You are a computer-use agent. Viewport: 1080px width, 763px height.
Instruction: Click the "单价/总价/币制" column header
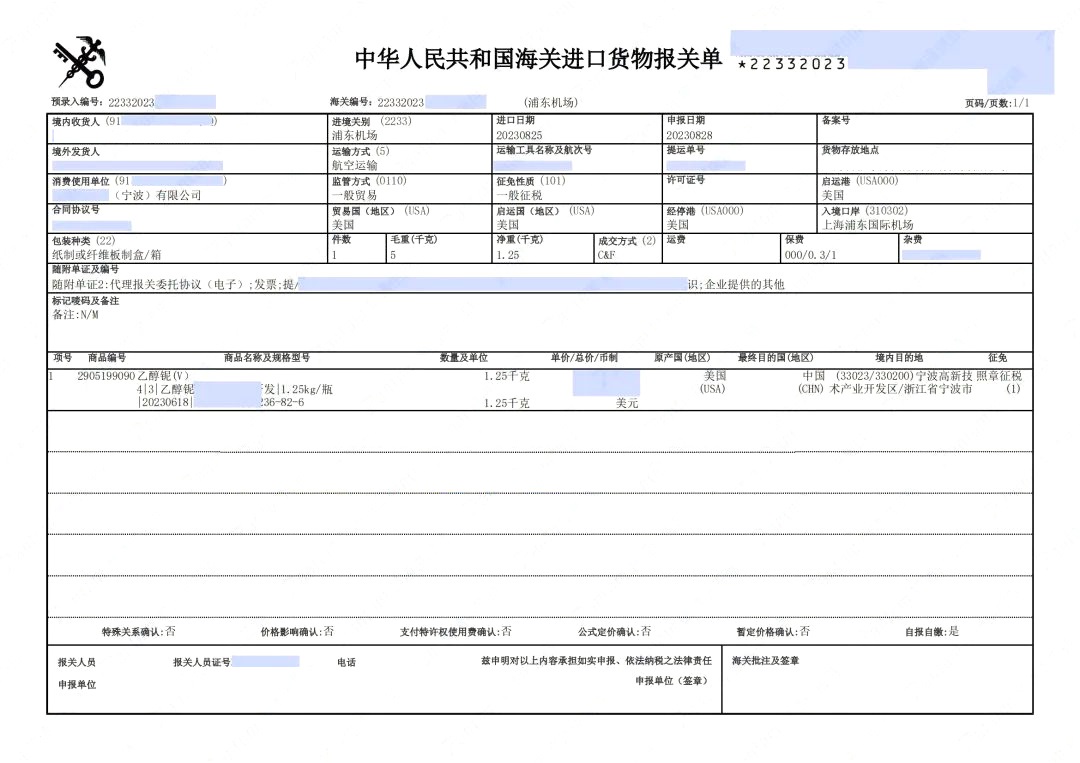[584, 357]
